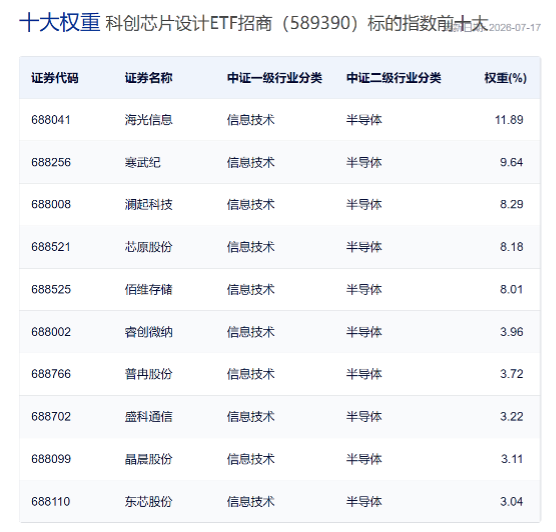Click 半导体 in the 芯原股份 row
The height and width of the screenshot is (532, 556).
364,247
